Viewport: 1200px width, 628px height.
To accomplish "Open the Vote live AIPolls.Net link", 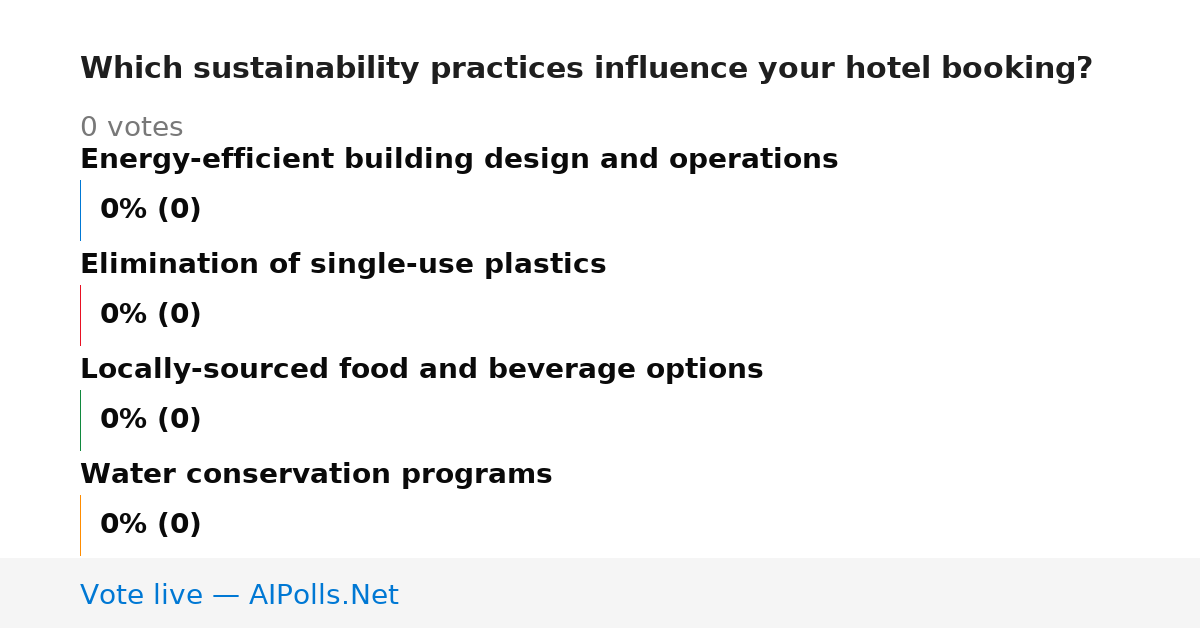I will [239, 595].
